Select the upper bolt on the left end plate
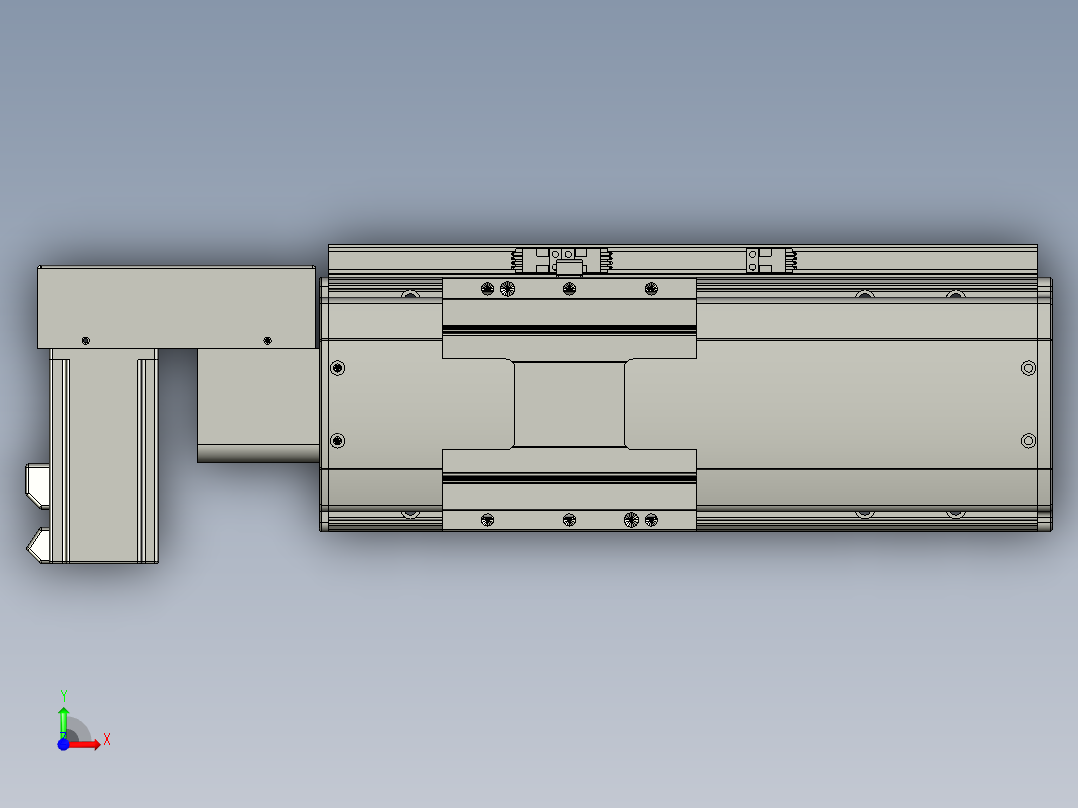The width and height of the screenshot is (1078, 808). [x=337, y=368]
